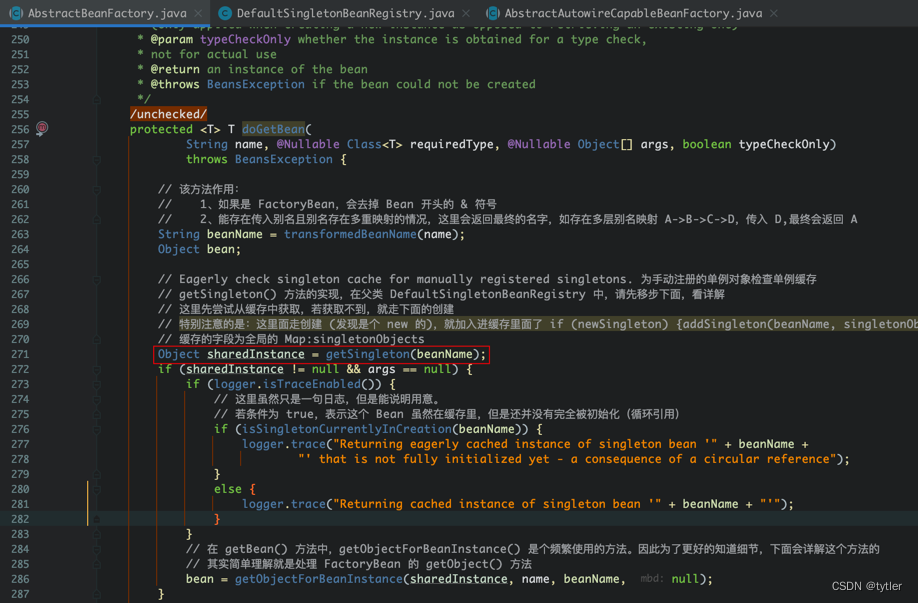
Task: Click the doGetBean method name
Action: coord(273,129)
